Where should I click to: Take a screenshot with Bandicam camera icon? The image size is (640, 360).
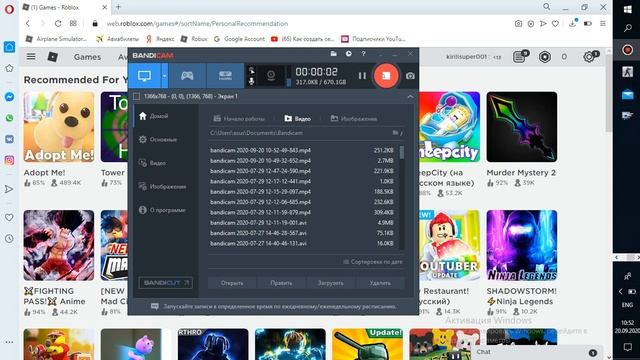pyautogui.click(x=410, y=76)
